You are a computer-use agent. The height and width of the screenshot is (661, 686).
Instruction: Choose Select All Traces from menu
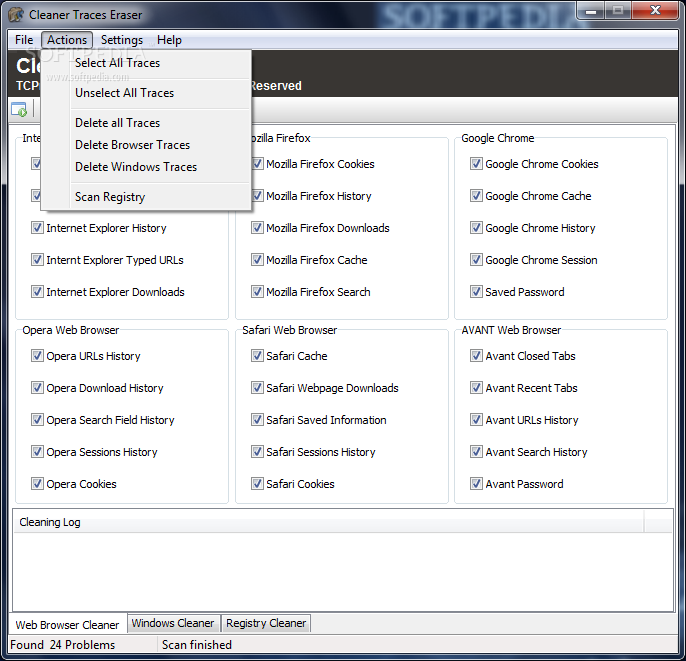[146, 63]
